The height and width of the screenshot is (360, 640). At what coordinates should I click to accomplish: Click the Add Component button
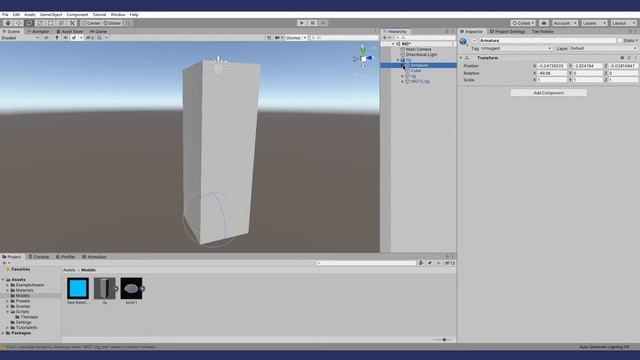point(549,93)
